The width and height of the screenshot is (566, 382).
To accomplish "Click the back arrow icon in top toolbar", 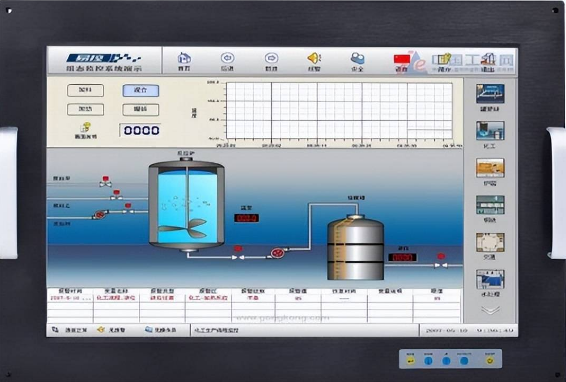I will pyautogui.click(x=227, y=58).
